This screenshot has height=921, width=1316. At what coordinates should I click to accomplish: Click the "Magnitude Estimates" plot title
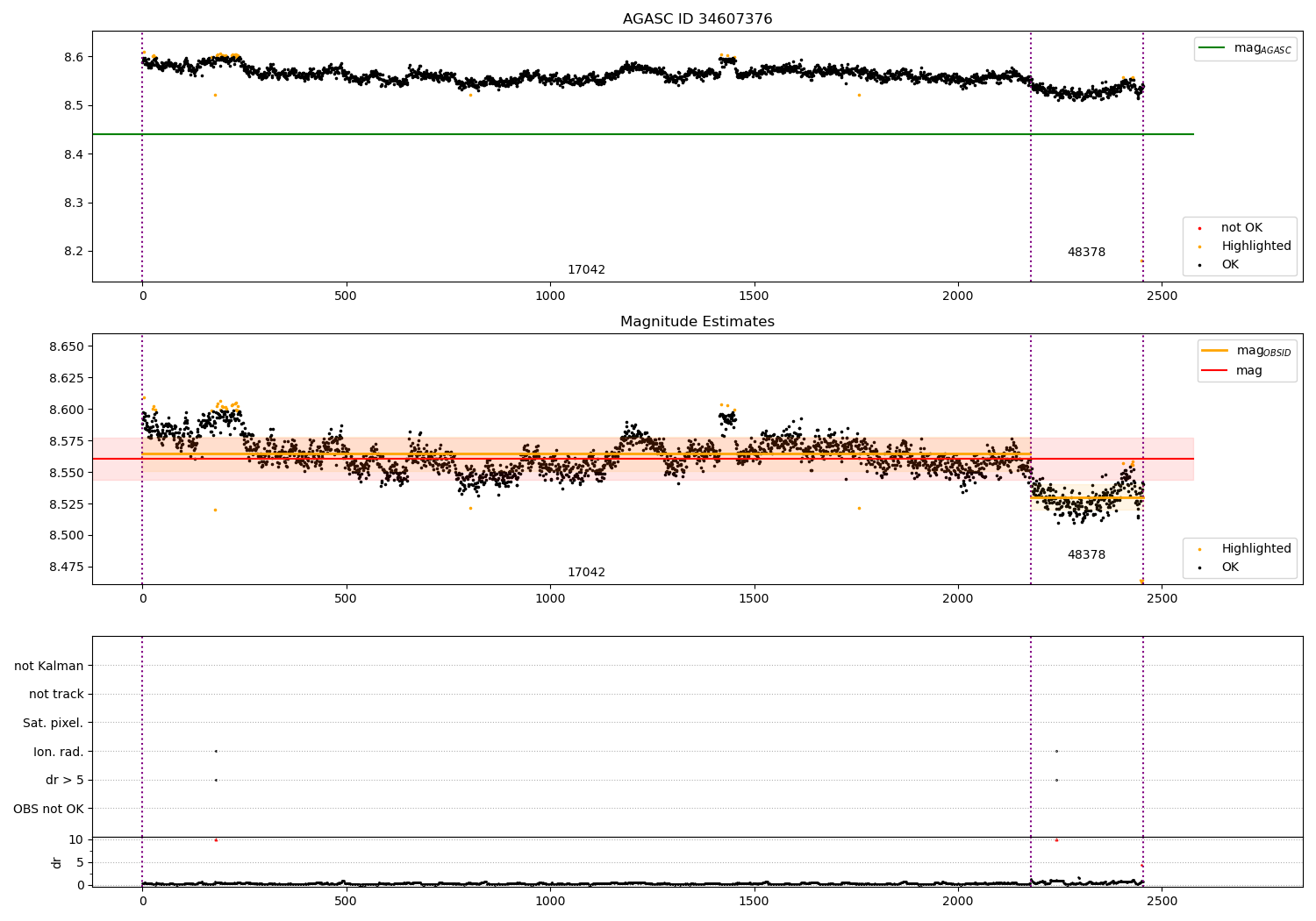(x=697, y=322)
